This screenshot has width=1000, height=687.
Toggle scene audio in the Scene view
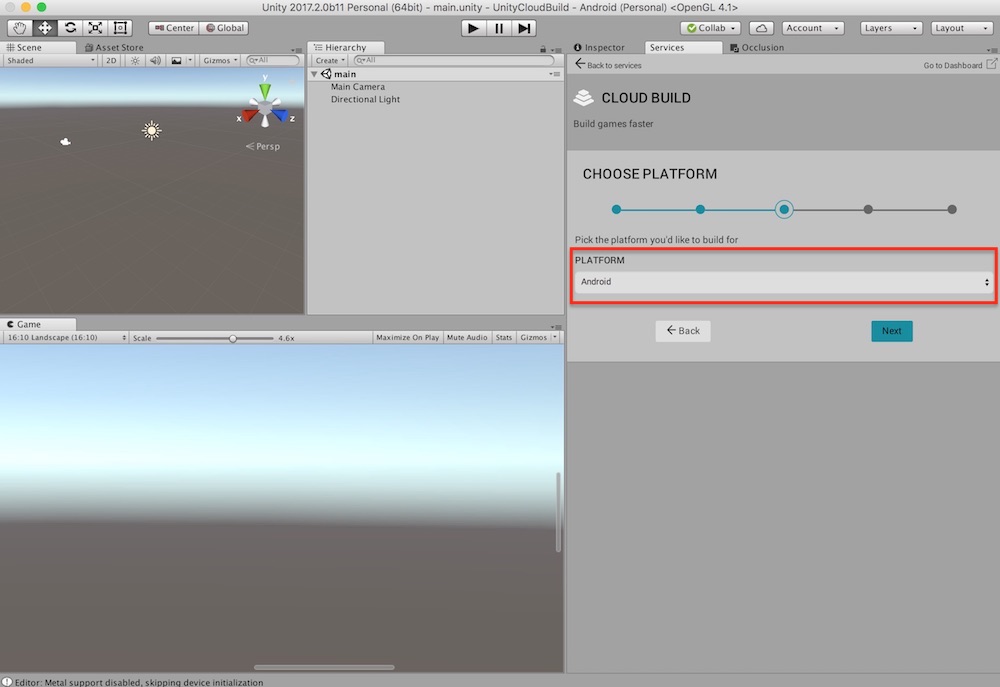click(153, 60)
